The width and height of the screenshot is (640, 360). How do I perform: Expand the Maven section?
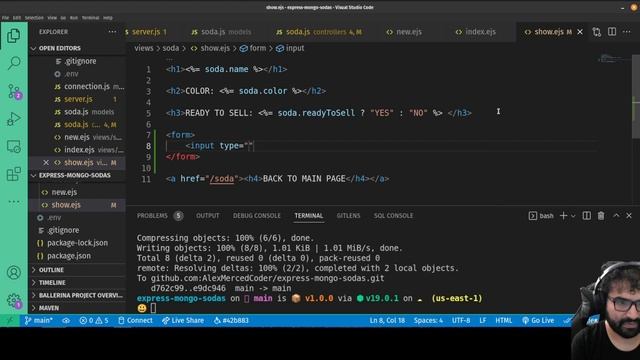click(x=77, y=308)
